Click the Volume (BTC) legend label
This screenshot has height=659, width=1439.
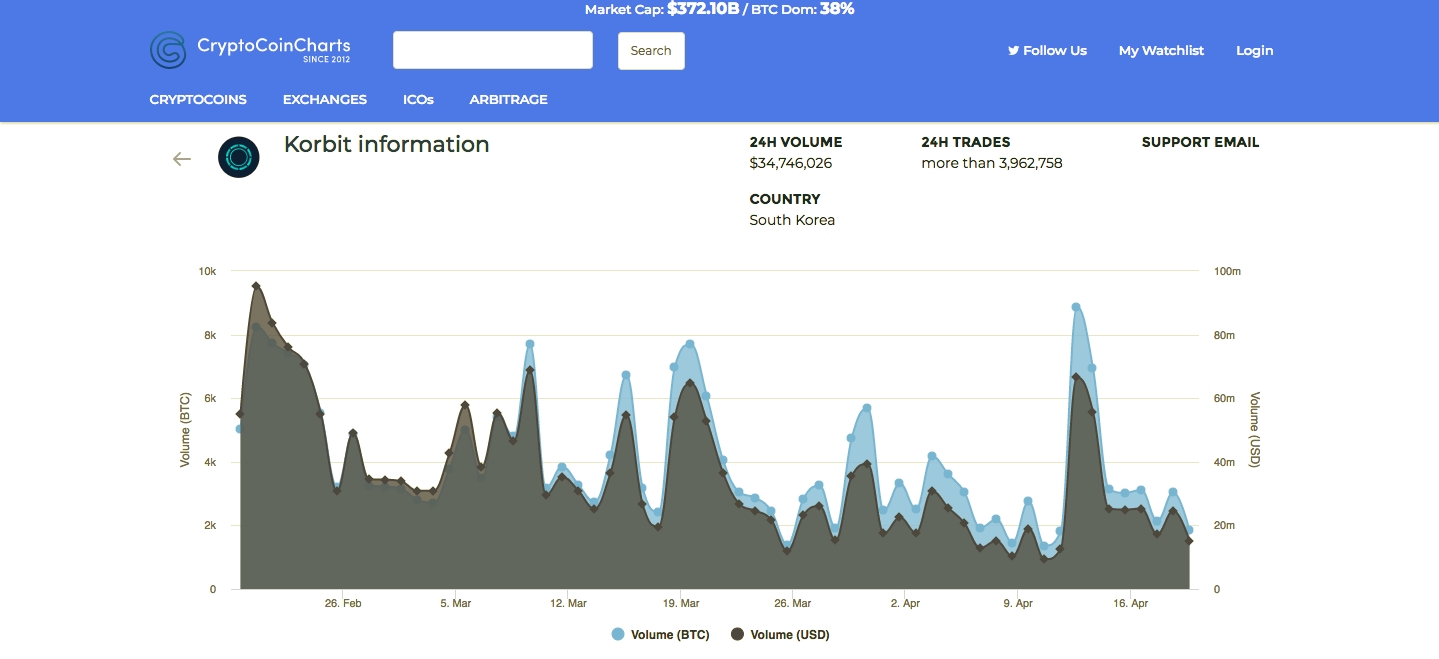tap(670, 634)
